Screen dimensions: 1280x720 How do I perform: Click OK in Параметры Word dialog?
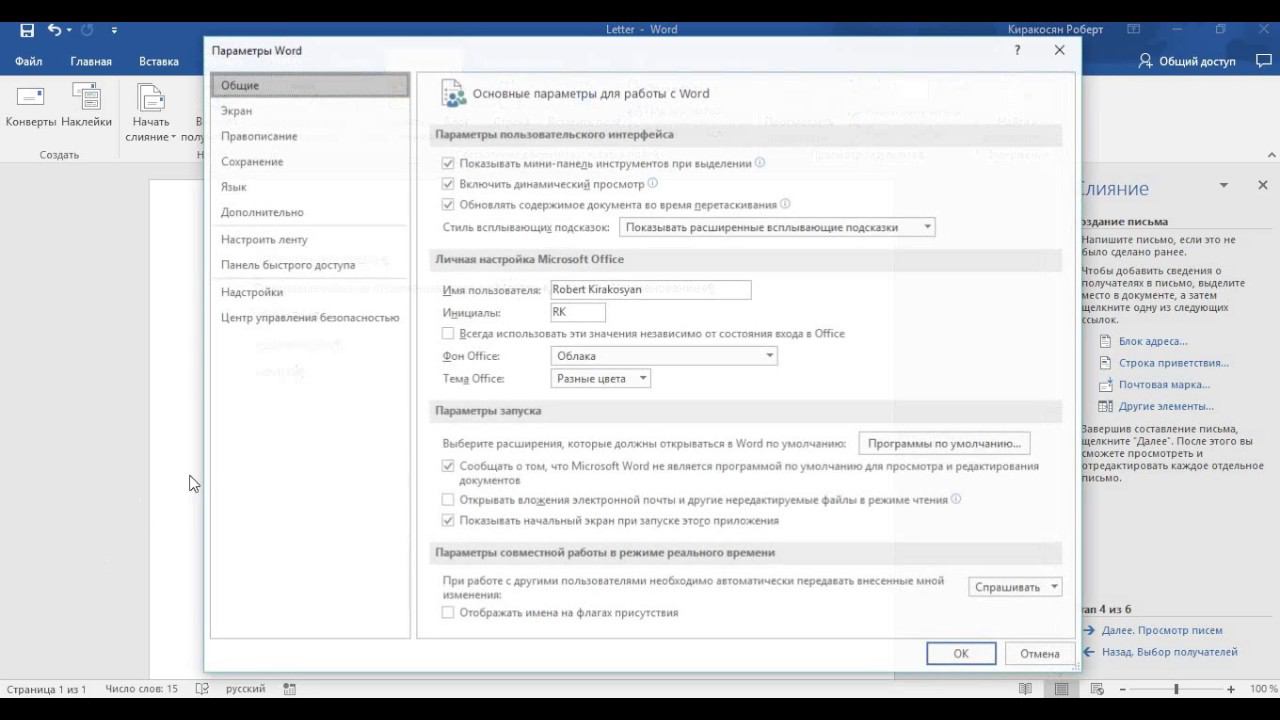tap(961, 653)
